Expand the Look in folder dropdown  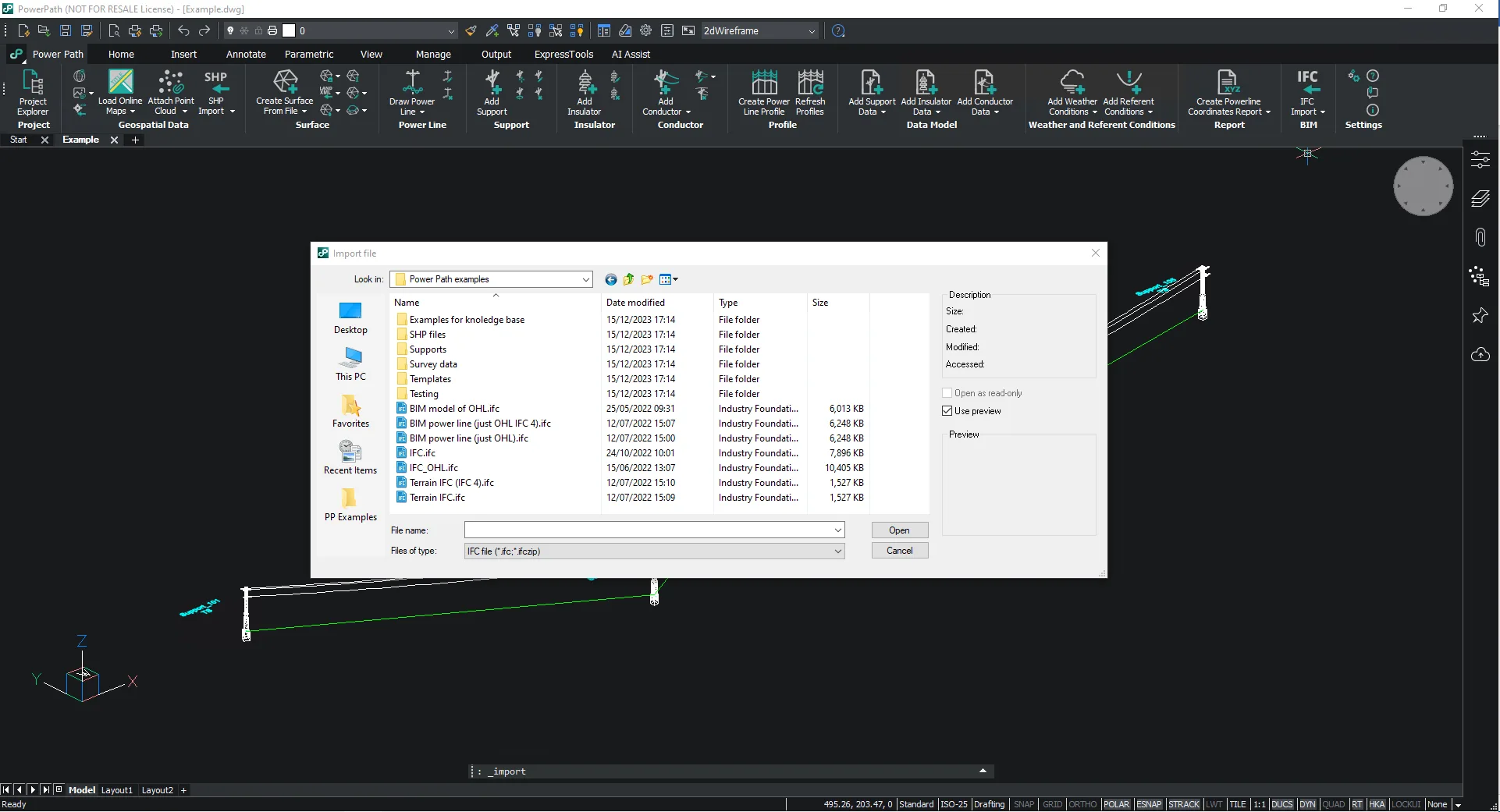tap(585, 279)
